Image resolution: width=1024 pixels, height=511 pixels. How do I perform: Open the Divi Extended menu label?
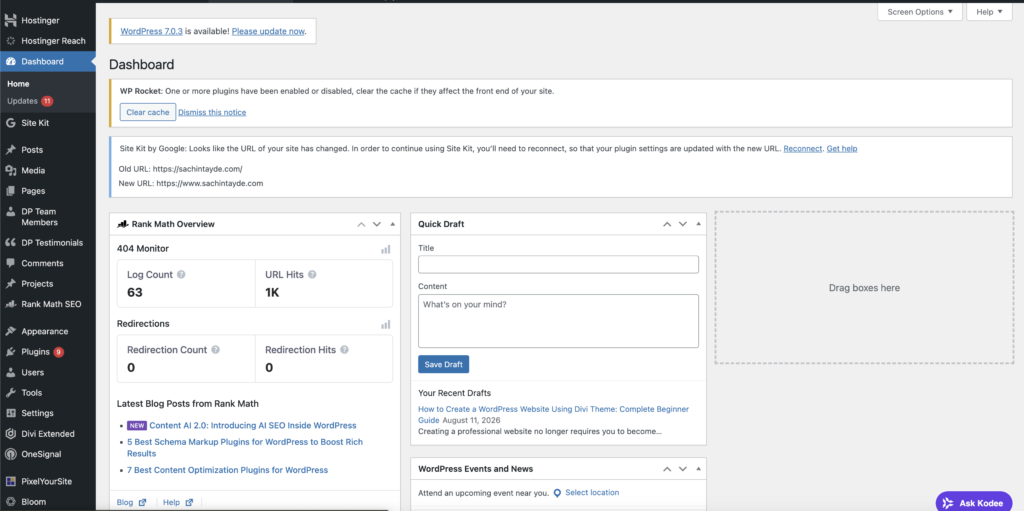pos(48,434)
